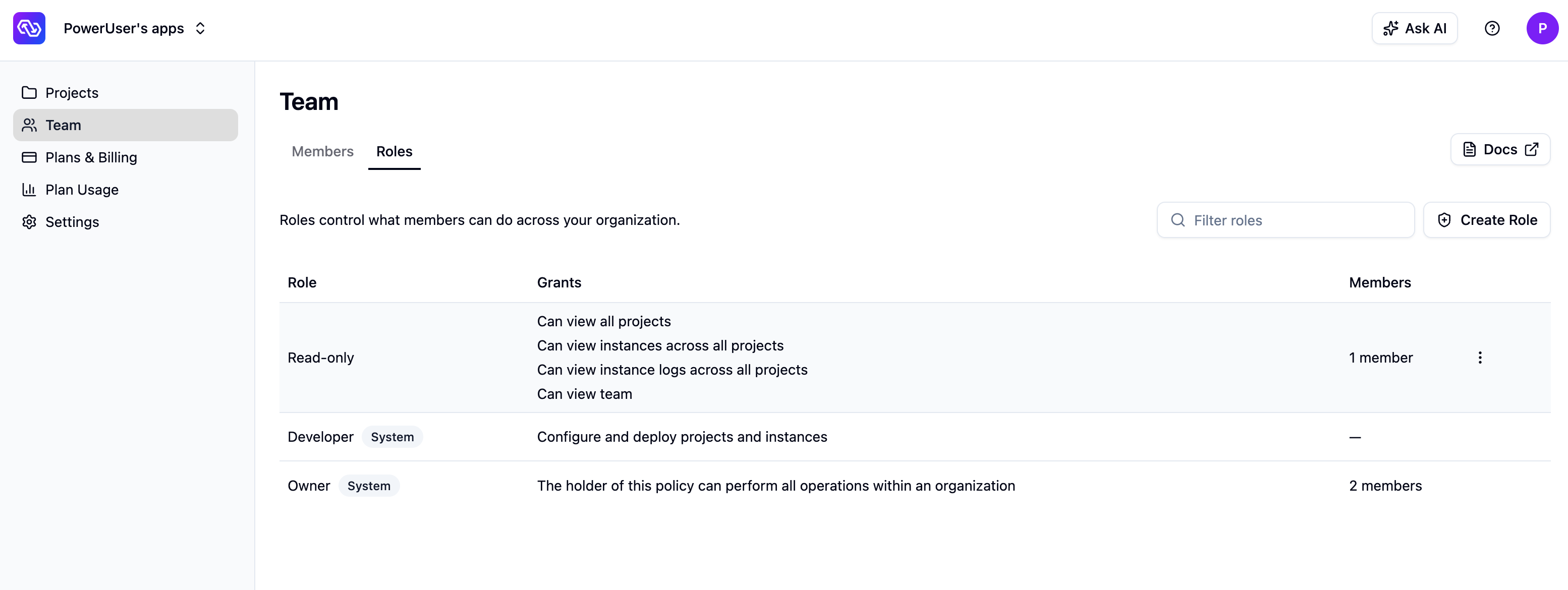This screenshot has height=590, width=1568.
Task: Open the Read-only role three-dot menu
Action: coord(1480,358)
